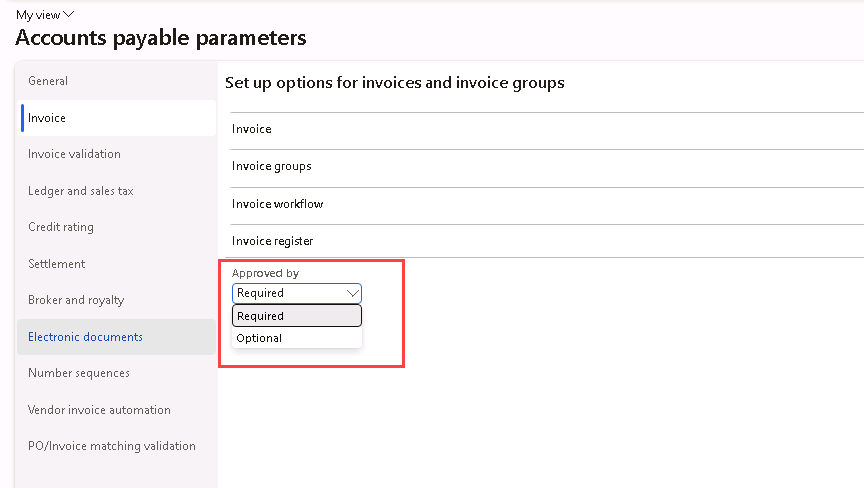The height and width of the screenshot is (488, 864).
Task: Open the Electronic documents tab
Action: [x=85, y=337]
